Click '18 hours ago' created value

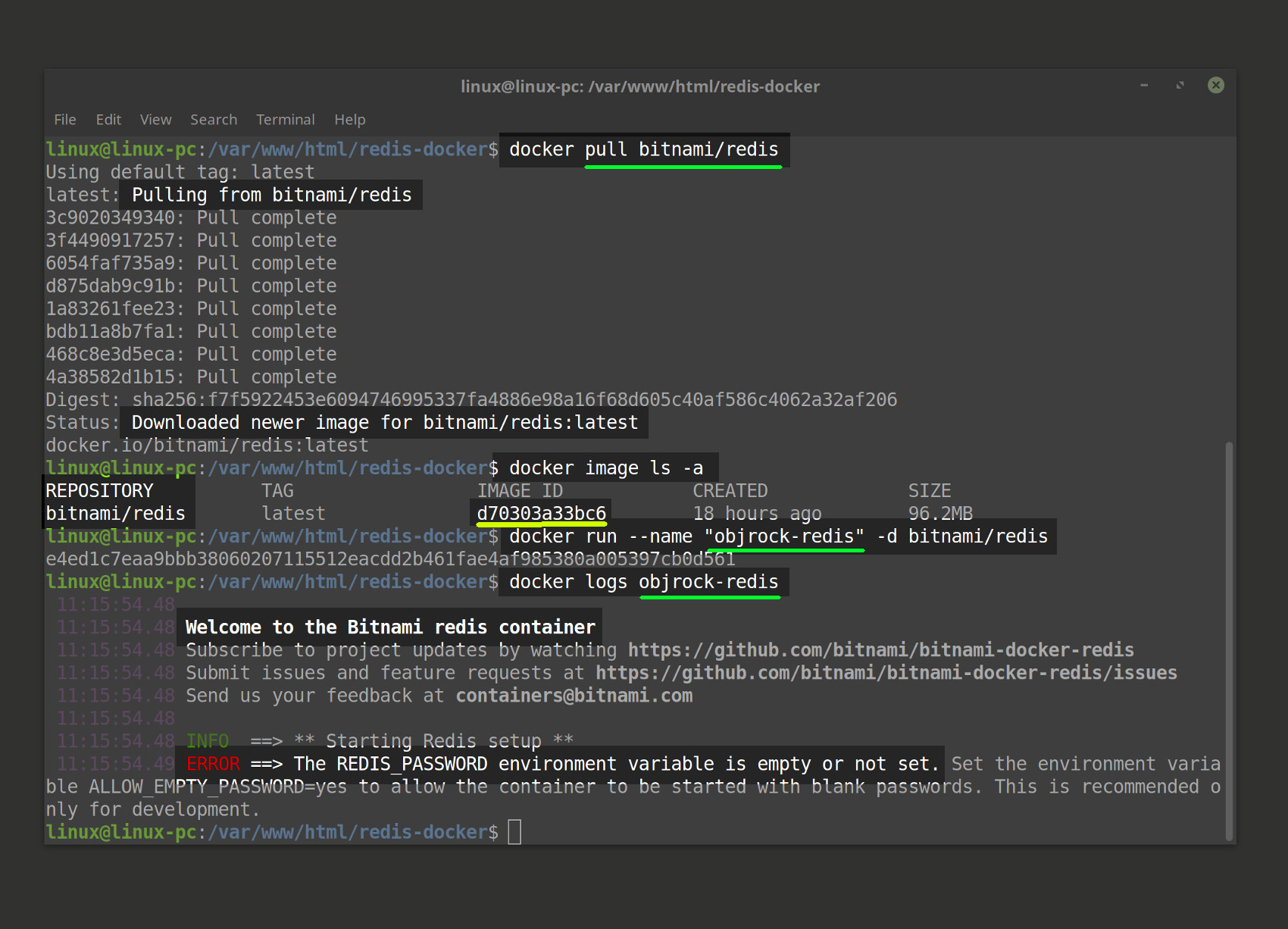pos(757,513)
